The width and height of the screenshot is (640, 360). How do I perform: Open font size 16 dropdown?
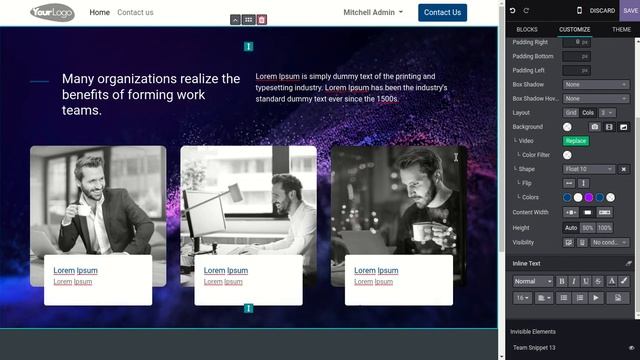point(522,298)
